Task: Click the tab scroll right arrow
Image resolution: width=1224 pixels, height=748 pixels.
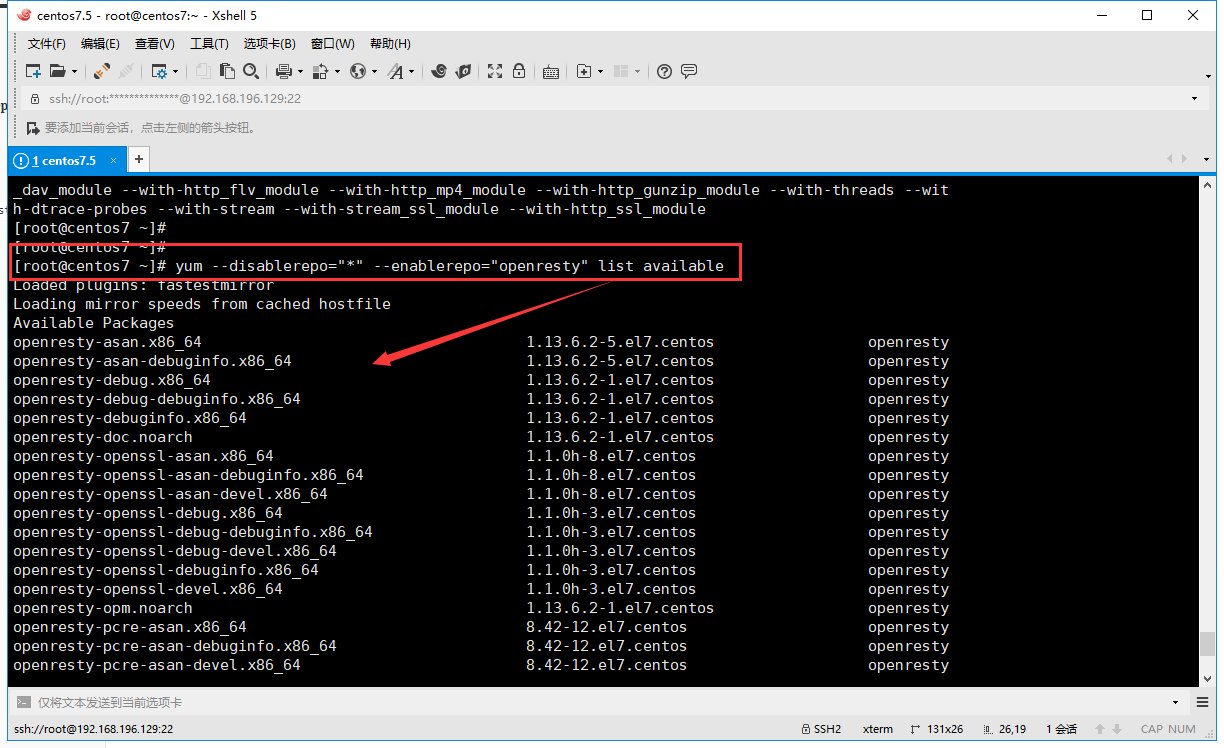Action: pos(1186,160)
